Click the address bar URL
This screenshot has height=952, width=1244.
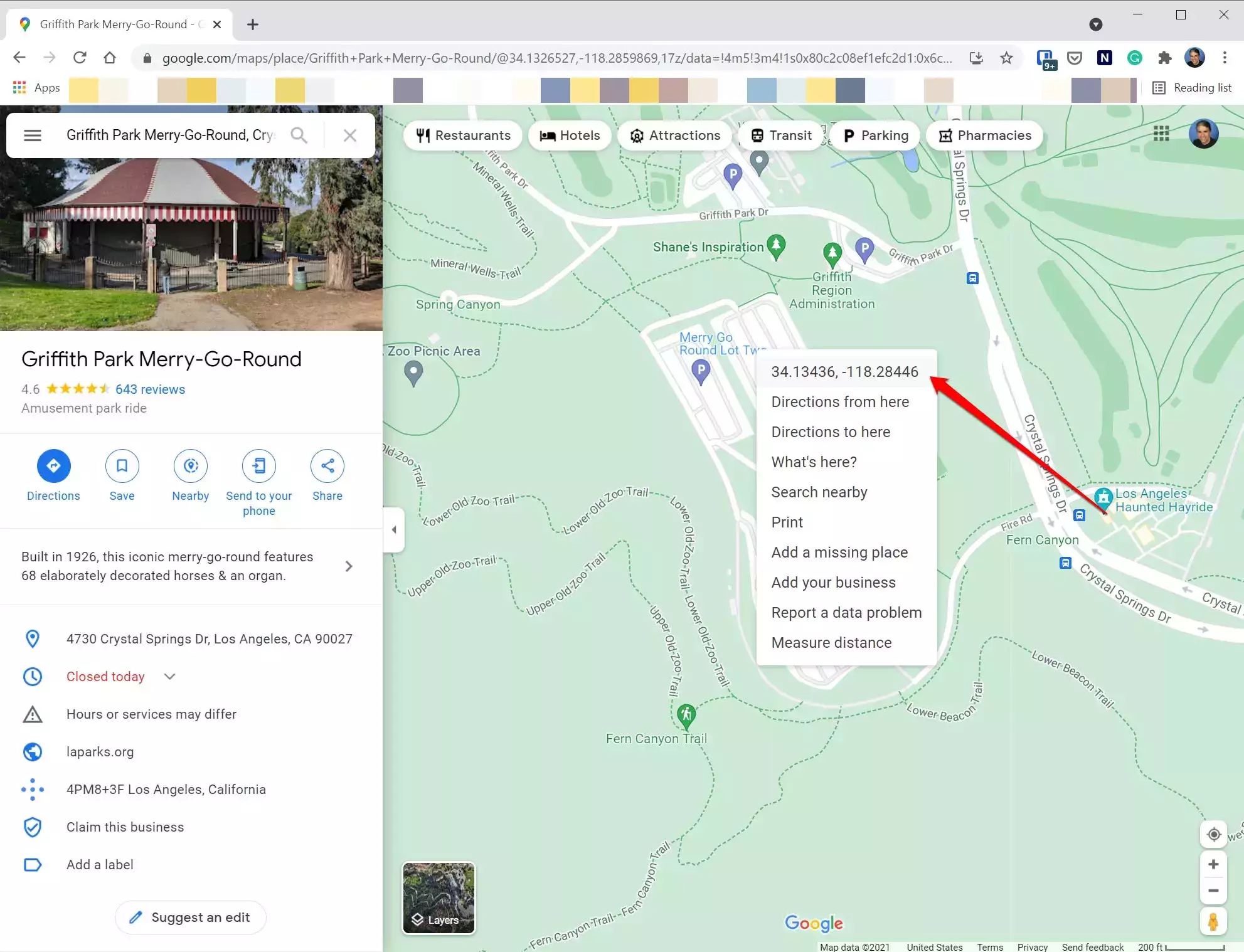pyautogui.click(x=556, y=58)
